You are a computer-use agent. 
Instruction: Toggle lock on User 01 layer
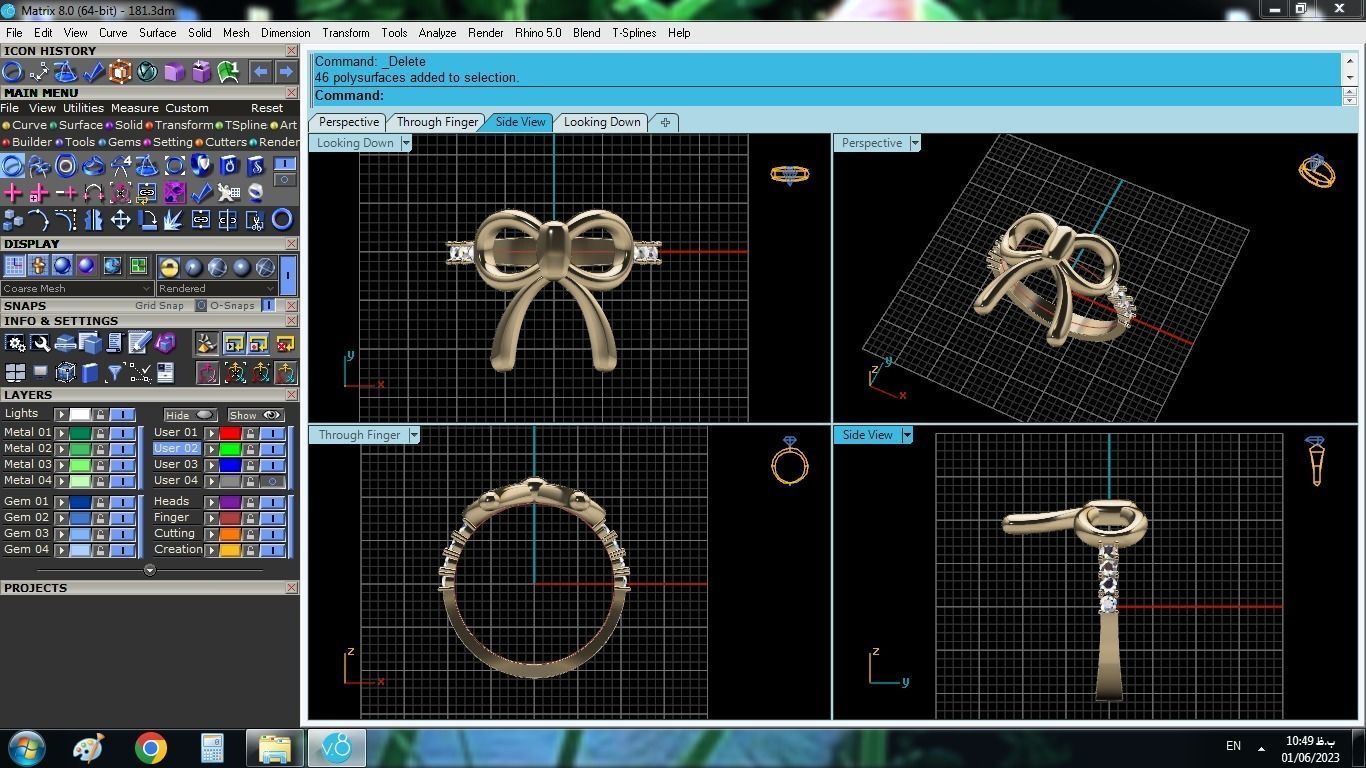click(250, 433)
